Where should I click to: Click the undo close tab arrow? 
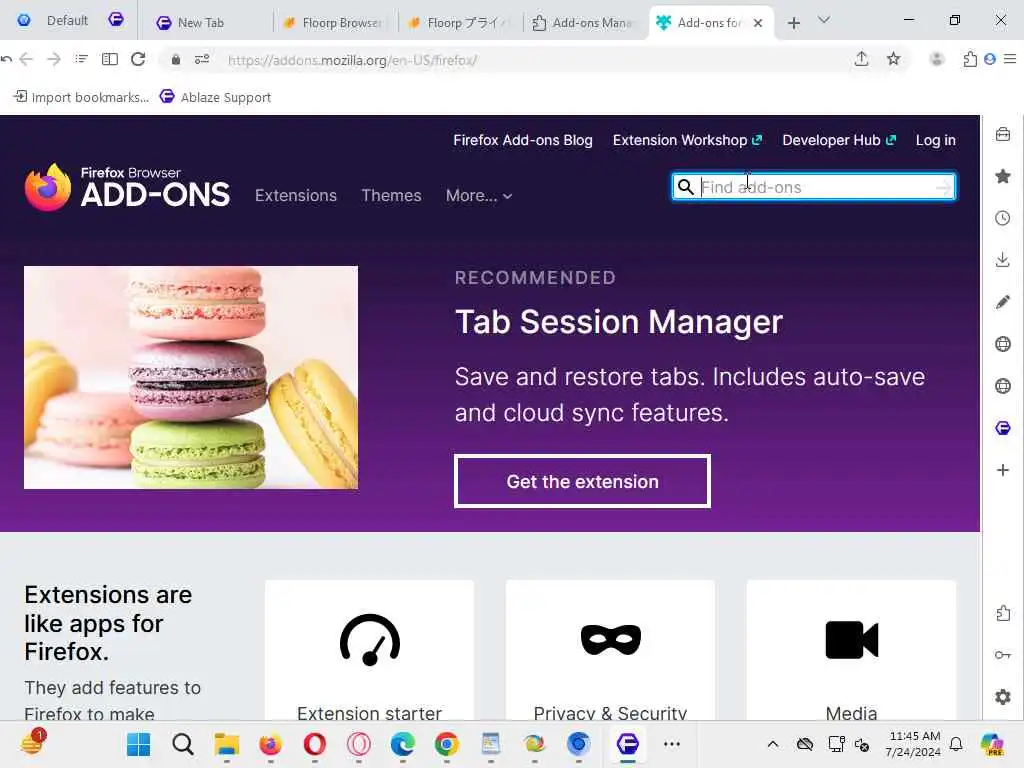(x=7, y=59)
